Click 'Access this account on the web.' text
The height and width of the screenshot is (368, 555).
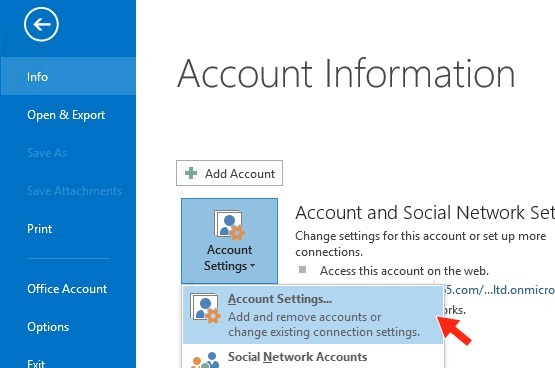pyautogui.click(x=404, y=271)
